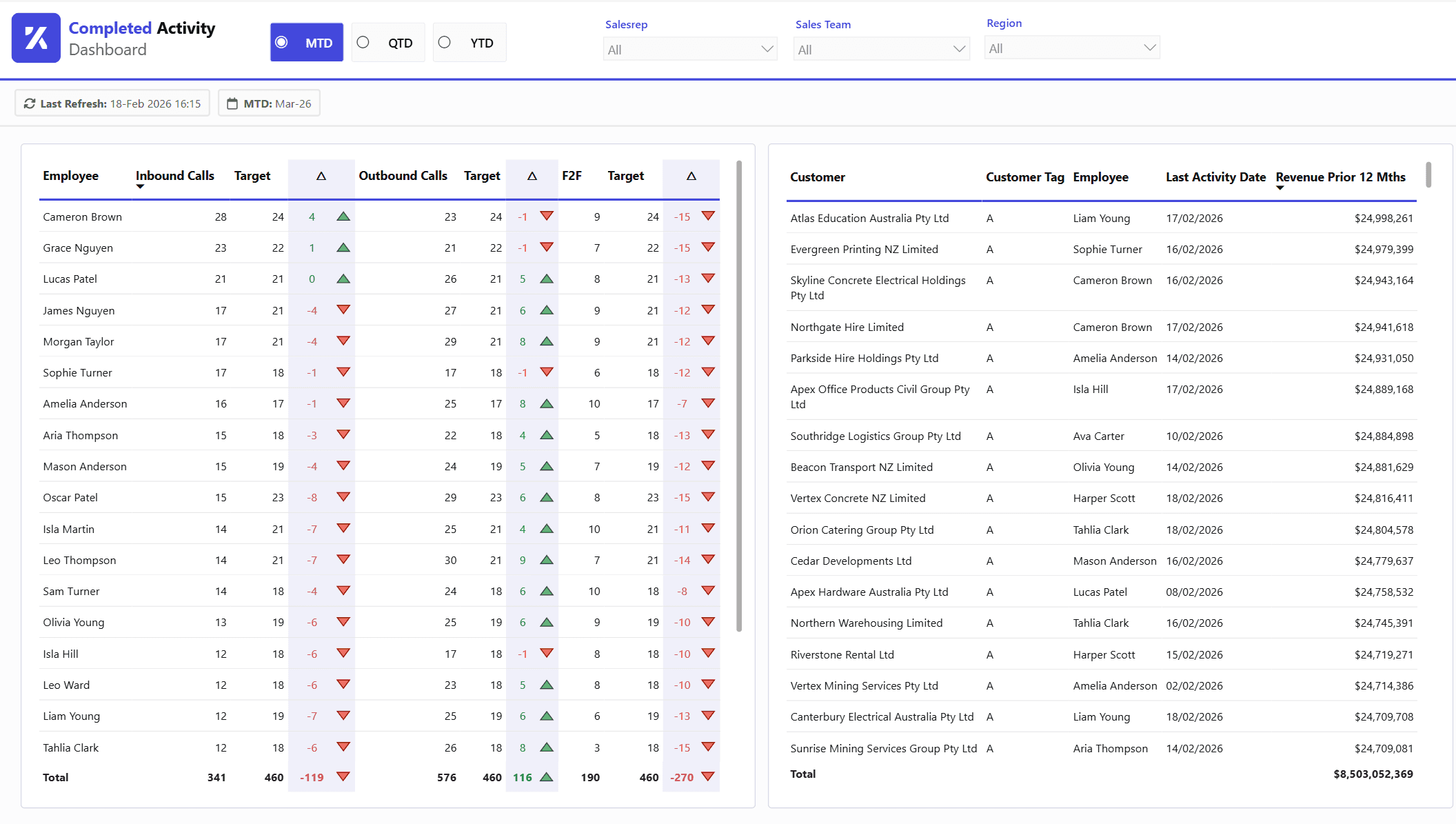The image size is (1456, 824).
Task: Click the delta icon header after Inbound Target
Action: coord(321,177)
